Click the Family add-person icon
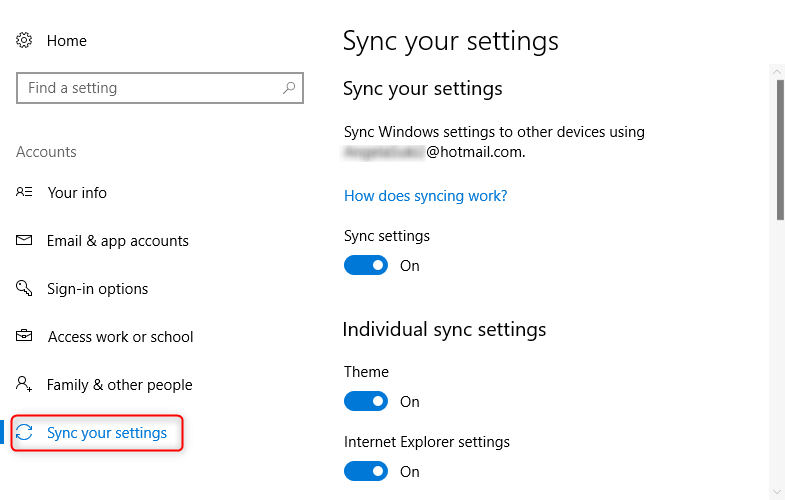 pos(24,384)
